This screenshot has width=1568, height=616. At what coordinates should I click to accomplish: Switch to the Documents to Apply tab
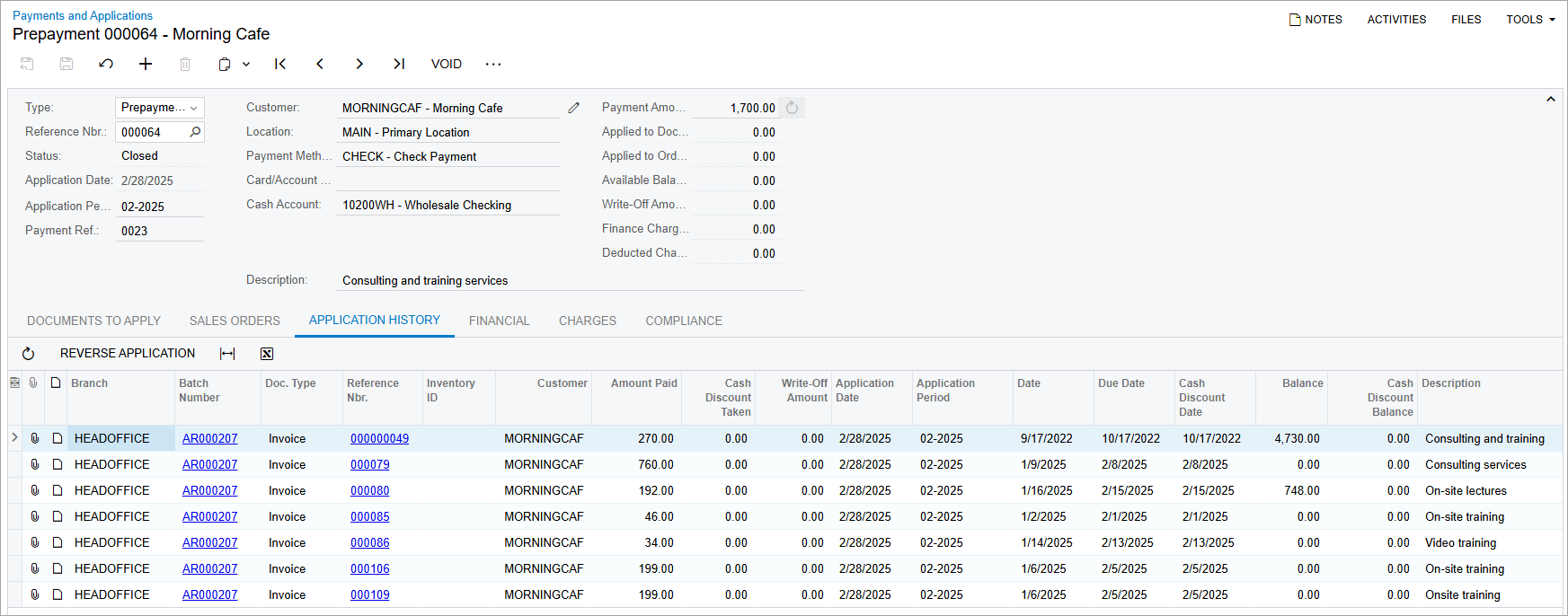pos(93,321)
